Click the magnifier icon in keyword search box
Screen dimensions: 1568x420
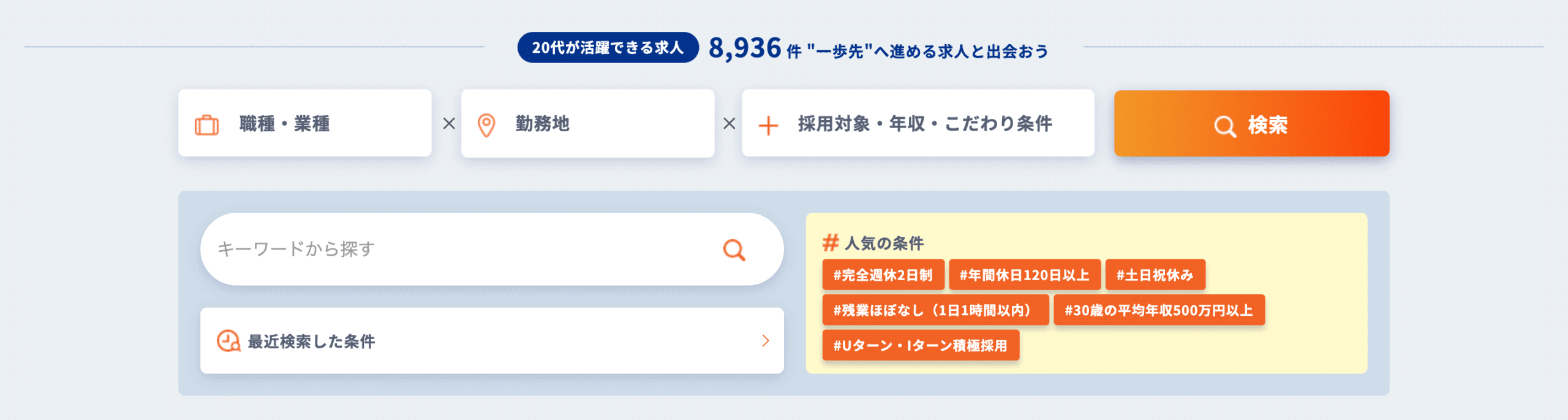coord(734,250)
